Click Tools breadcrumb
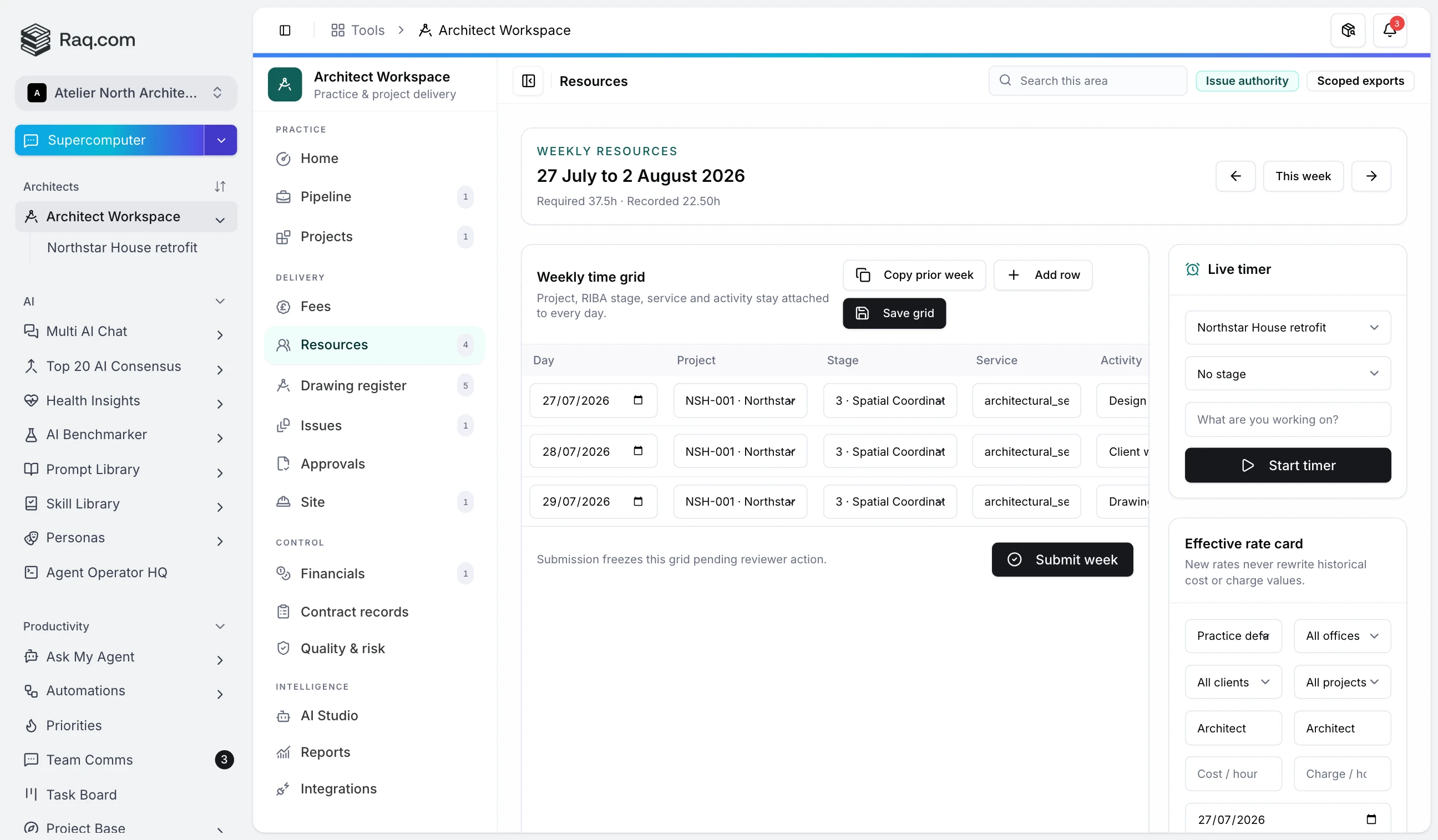This screenshot has height=840, width=1438. coord(358,30)
